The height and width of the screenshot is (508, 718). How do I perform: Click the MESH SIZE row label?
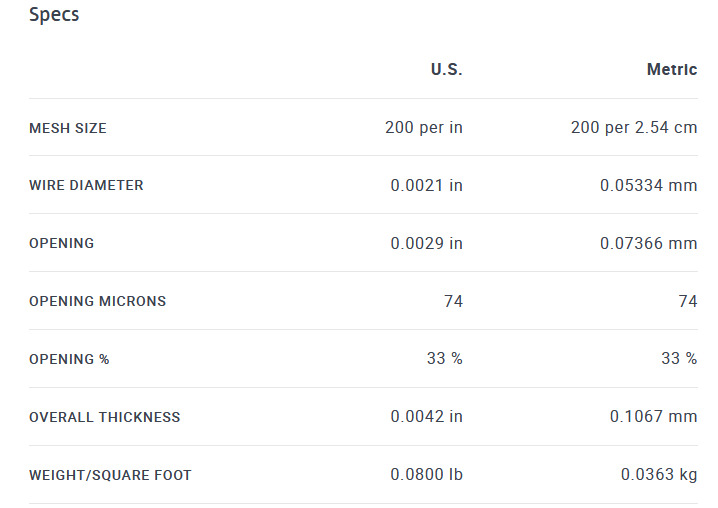68,128
